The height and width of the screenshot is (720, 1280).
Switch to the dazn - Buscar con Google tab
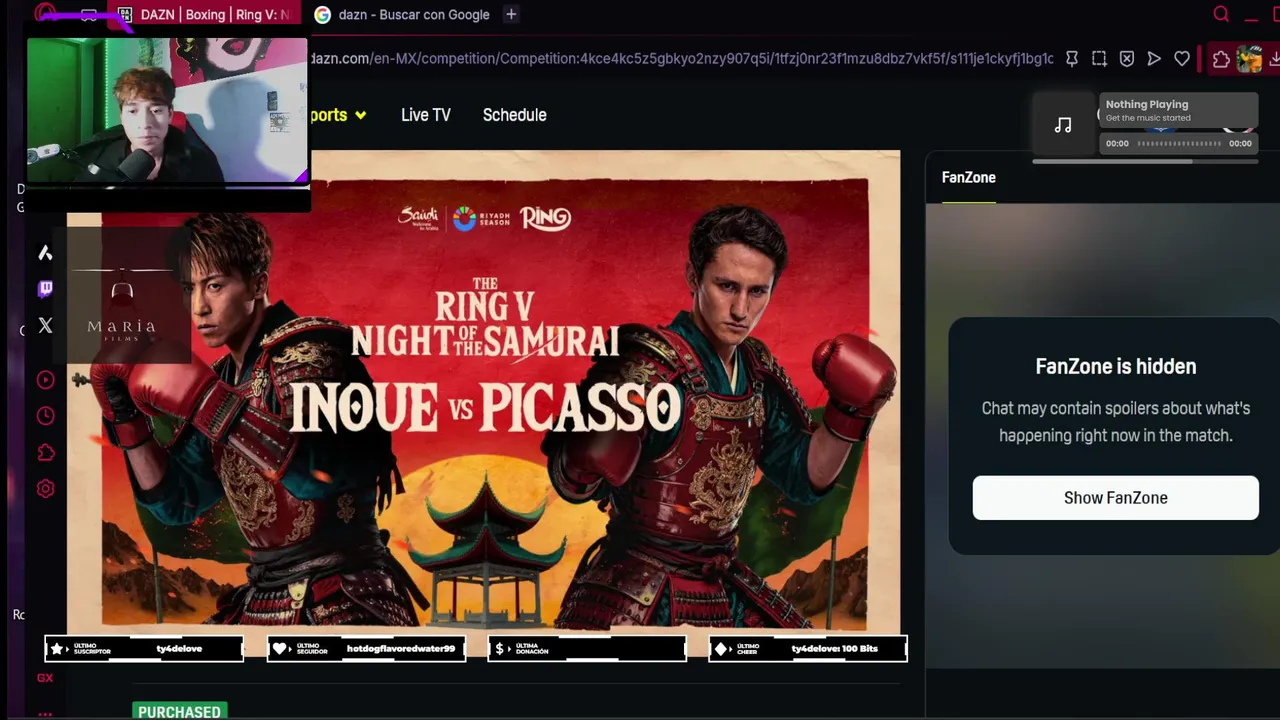coord(402,14)
